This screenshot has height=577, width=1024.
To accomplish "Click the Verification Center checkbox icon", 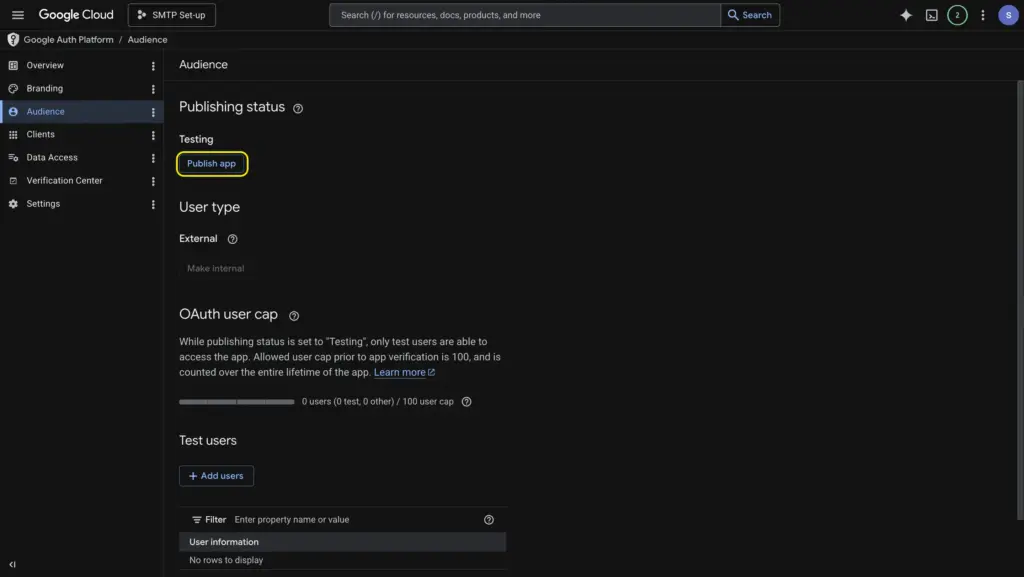I will point(13,181).
